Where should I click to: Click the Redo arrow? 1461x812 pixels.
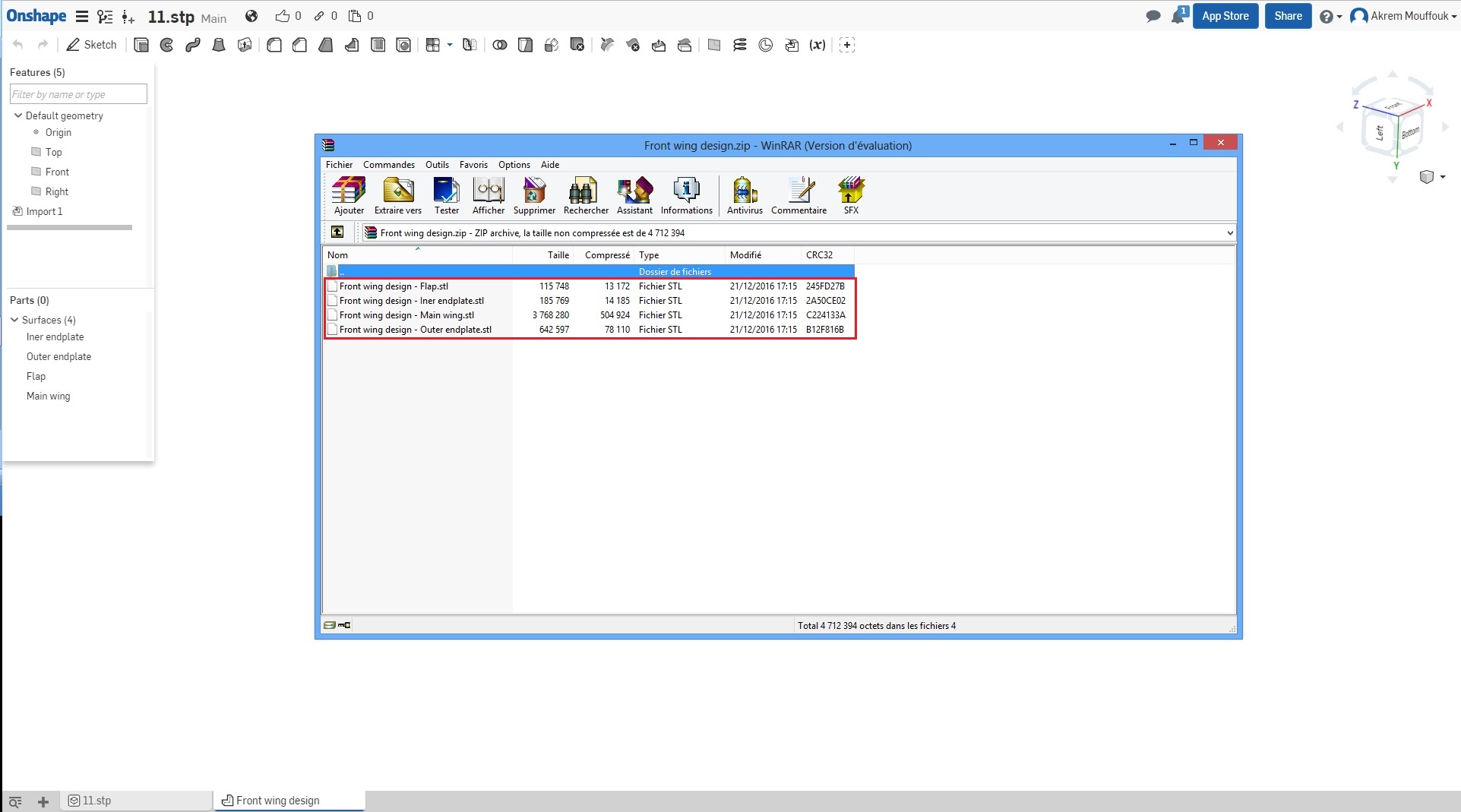coord(43,45)
